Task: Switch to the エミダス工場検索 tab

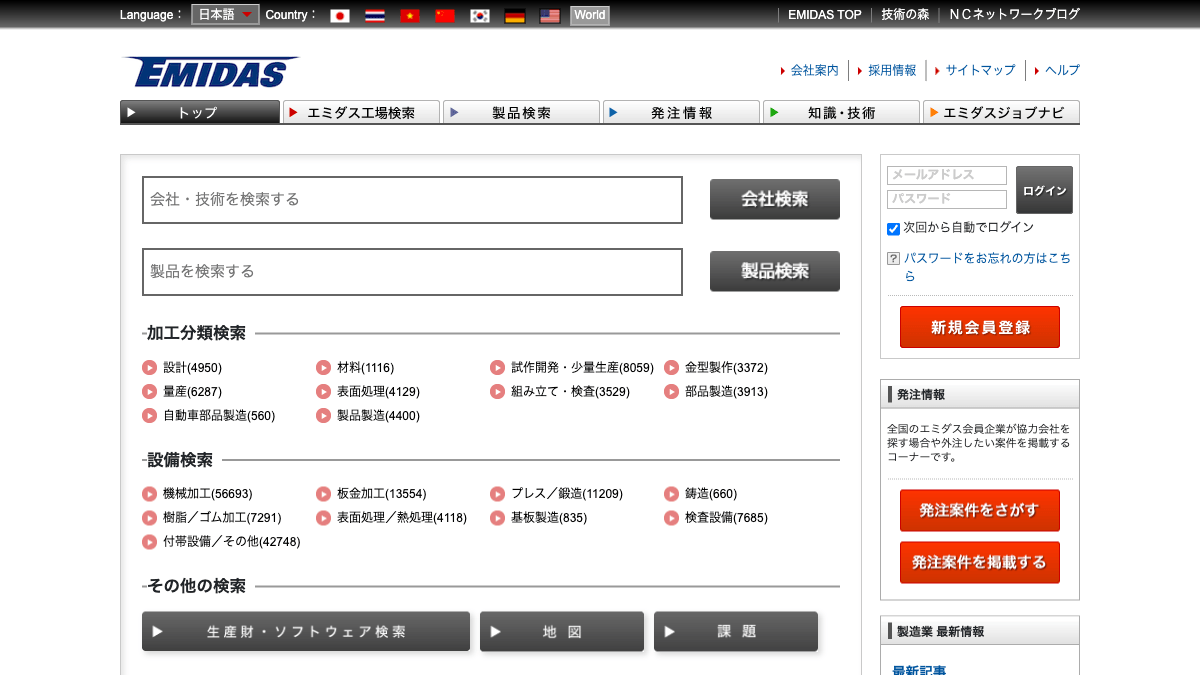Action: [x=361, y=112]
